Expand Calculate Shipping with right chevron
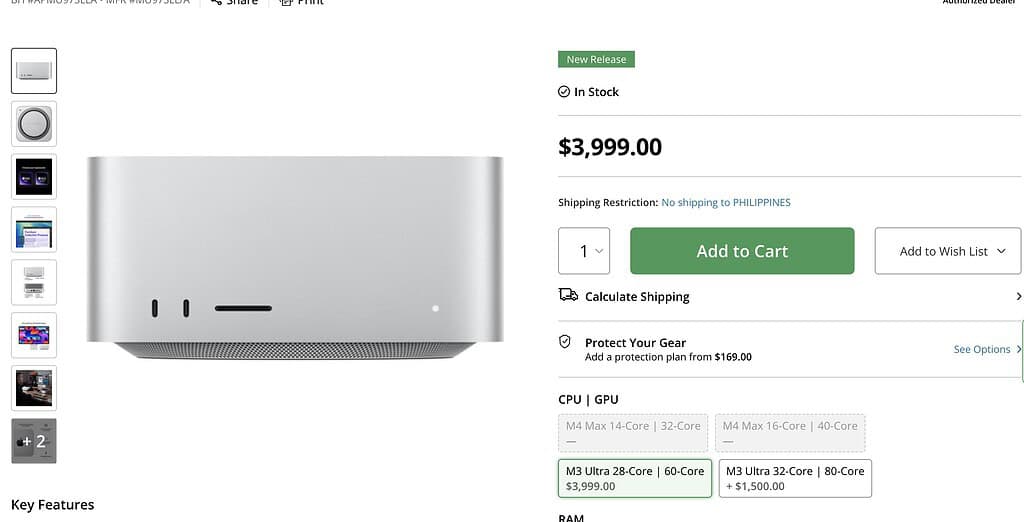 1018,296
